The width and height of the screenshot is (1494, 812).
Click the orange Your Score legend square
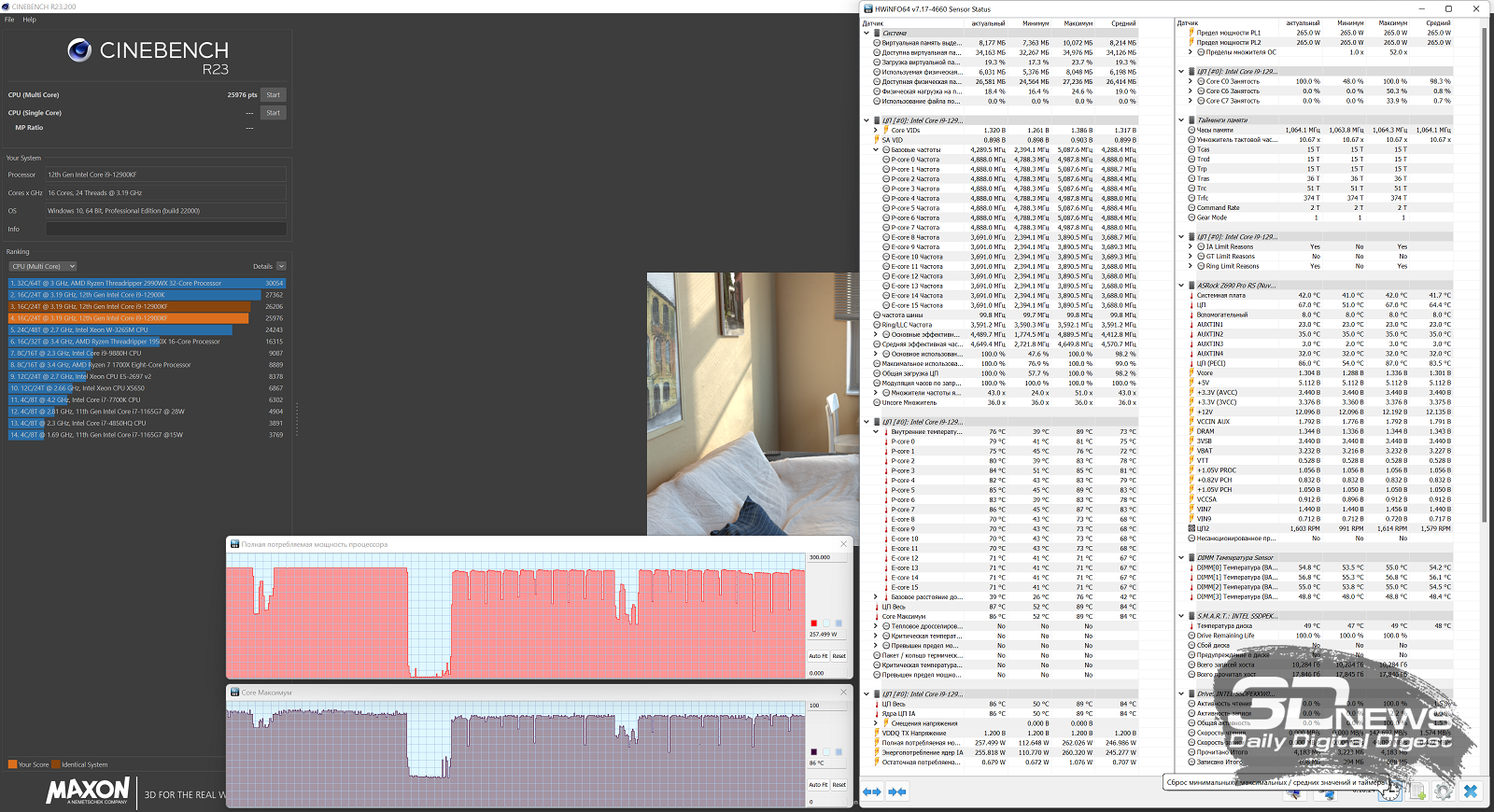(x=12, y=764)
